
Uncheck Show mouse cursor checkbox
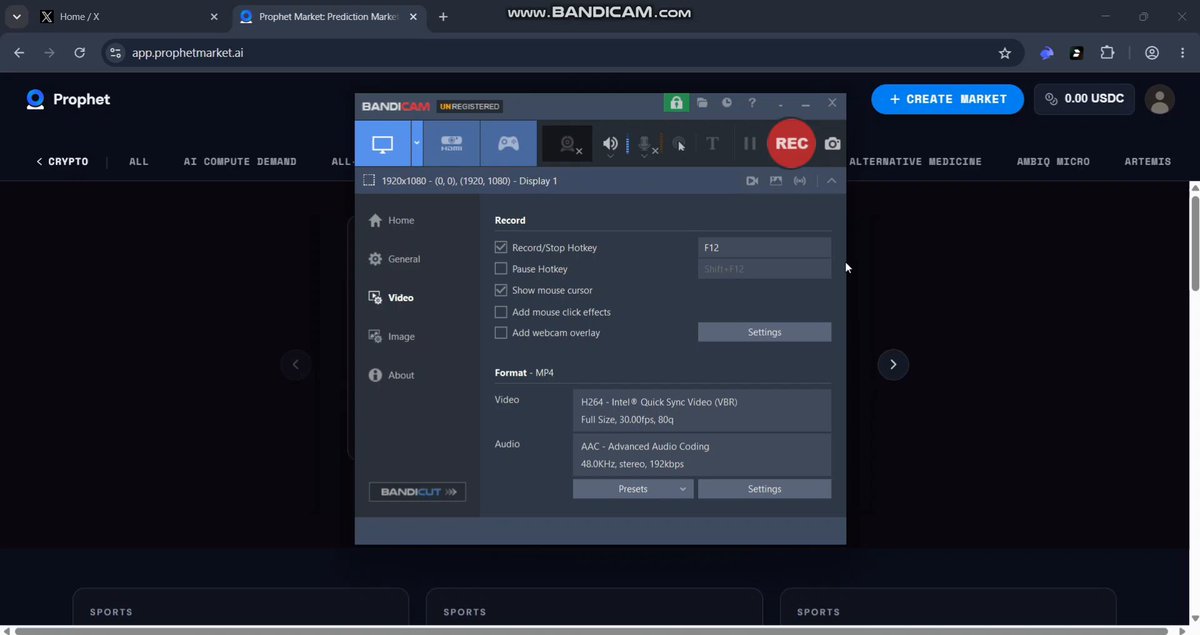point(501,290)
